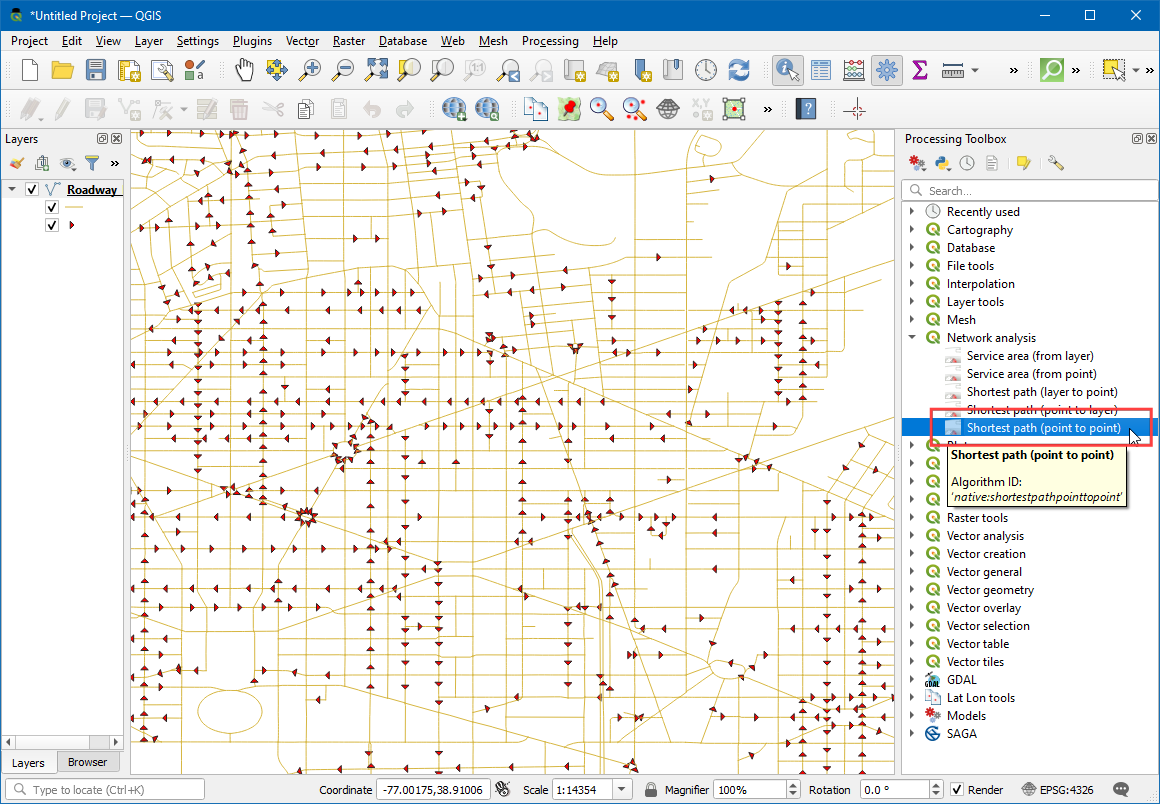Click the Statistical Summary sigma icon

click(x=920, y=70)
